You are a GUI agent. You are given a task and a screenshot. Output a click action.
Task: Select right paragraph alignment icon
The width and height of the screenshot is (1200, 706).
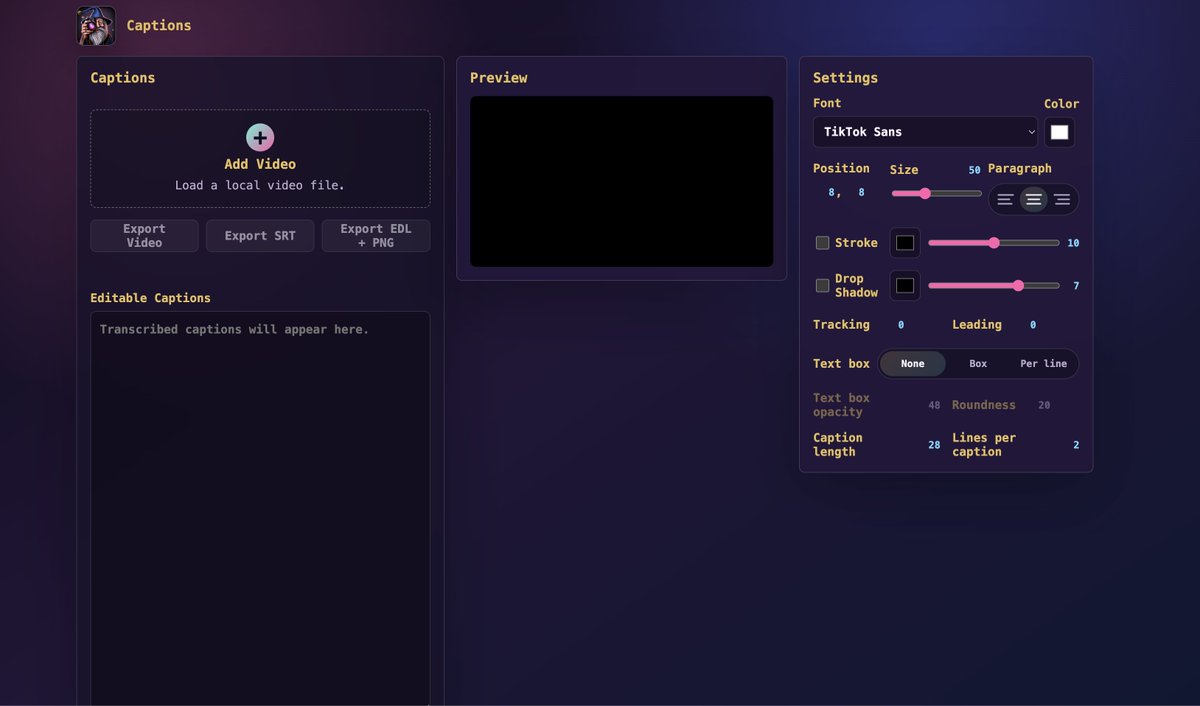1062,200
